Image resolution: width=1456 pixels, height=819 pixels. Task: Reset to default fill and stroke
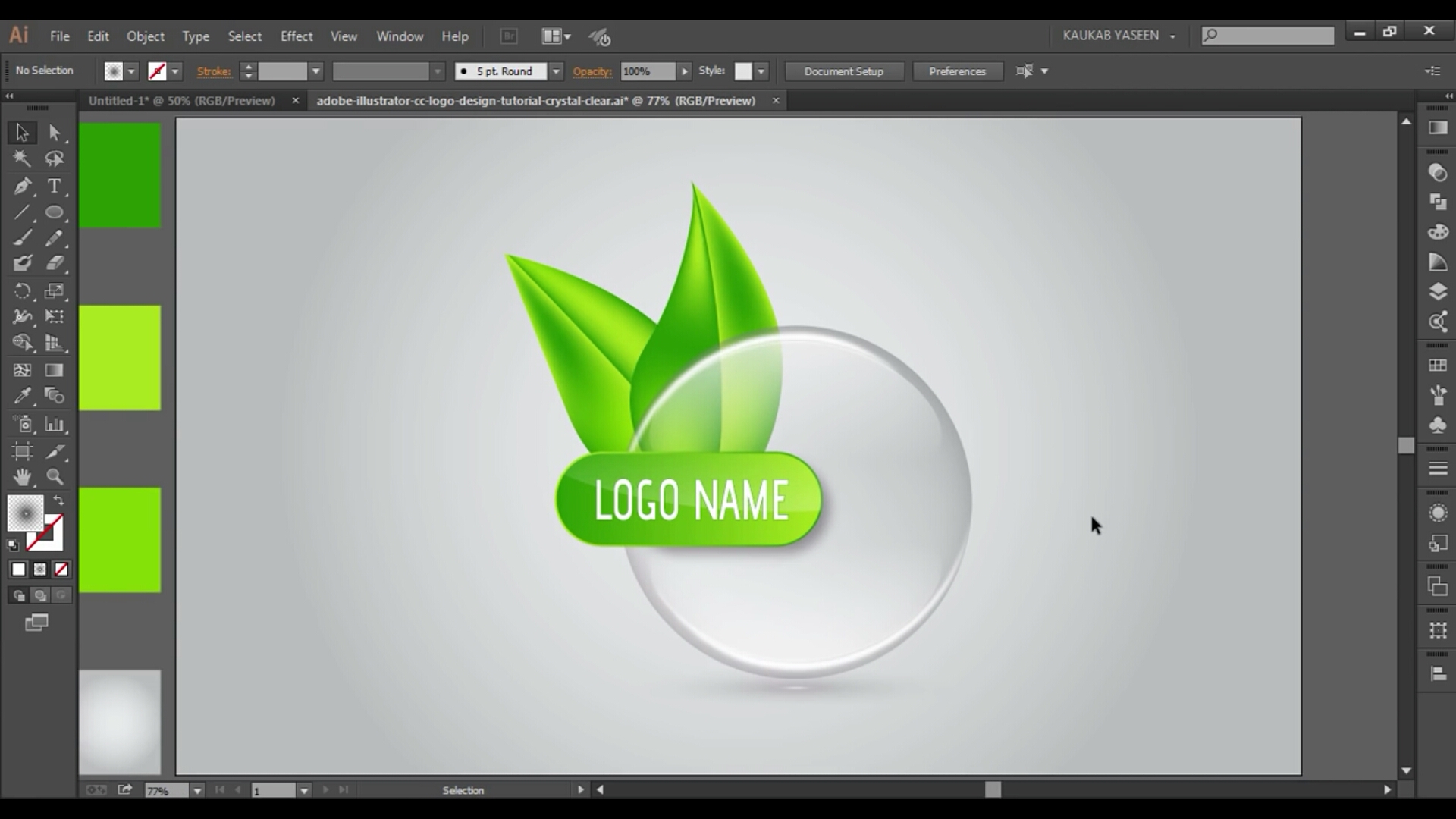click(x=13, y=544)
